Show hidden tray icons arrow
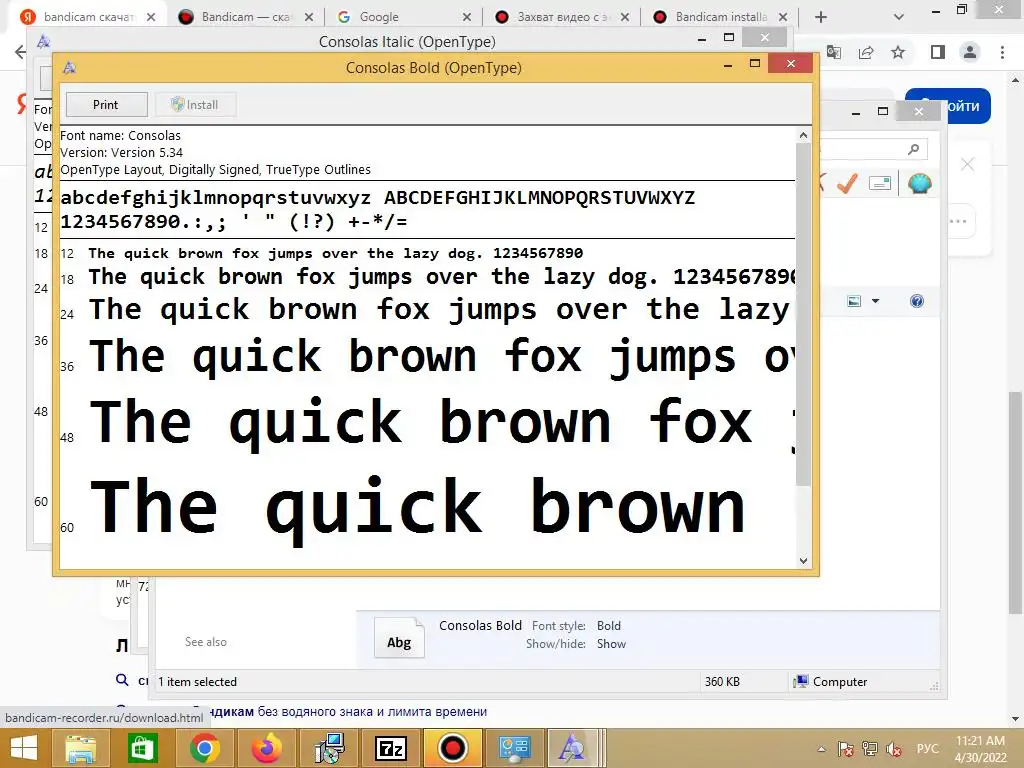The height and width of the screenshot is (768, 1024). (822, 749)
